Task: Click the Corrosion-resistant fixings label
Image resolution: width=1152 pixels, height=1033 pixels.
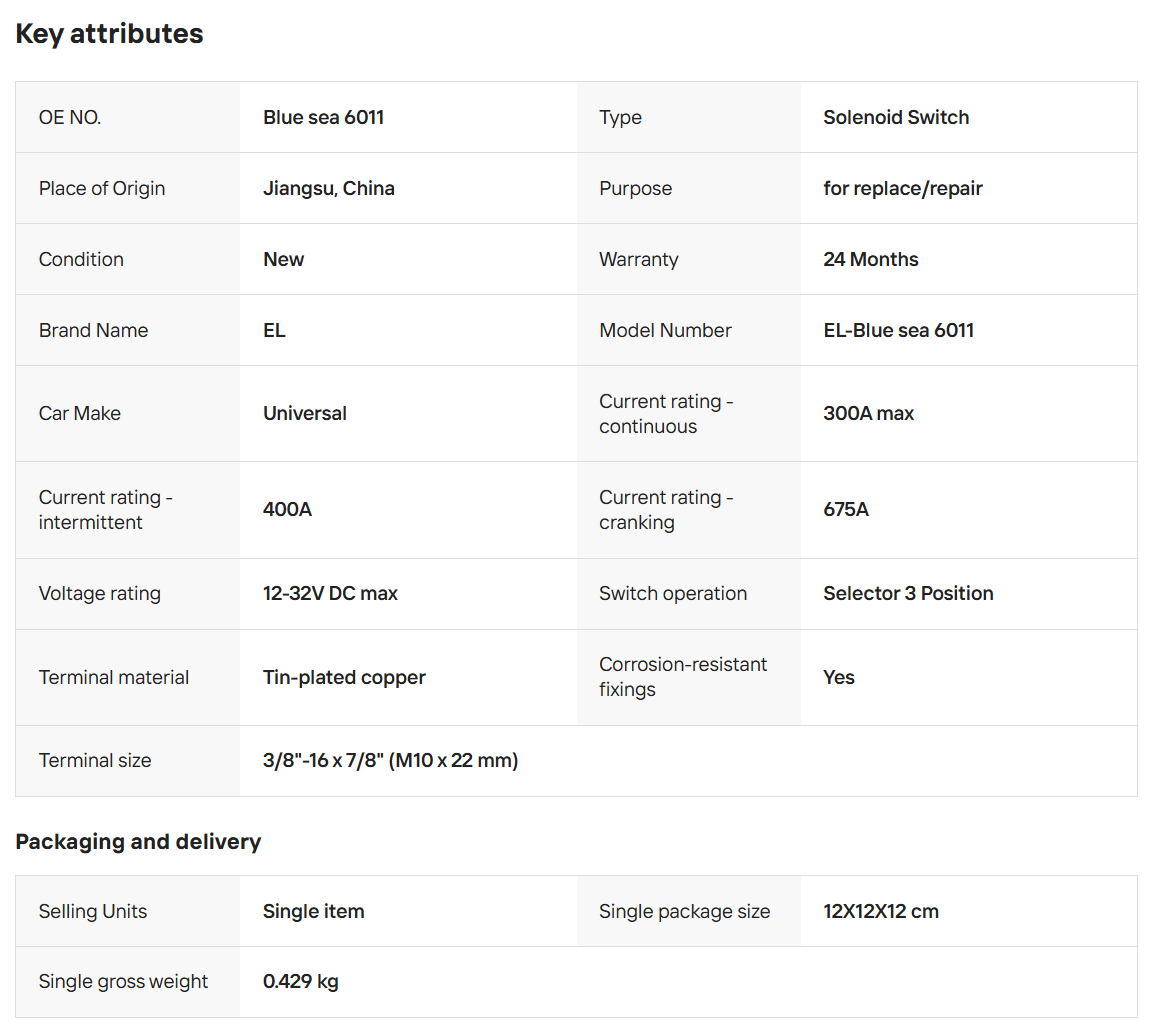Action: coord(683,677)
